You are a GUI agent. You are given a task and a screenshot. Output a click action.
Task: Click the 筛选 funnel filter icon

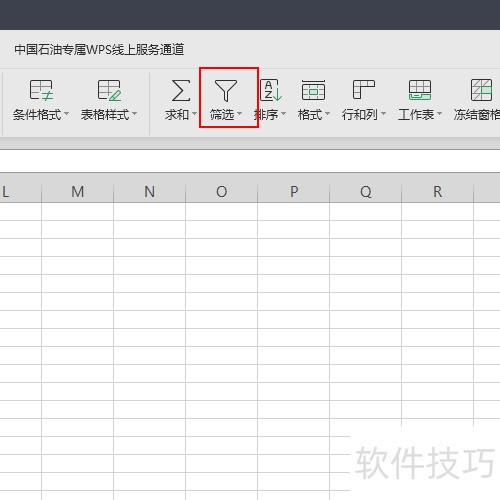[x=226, y=90]
